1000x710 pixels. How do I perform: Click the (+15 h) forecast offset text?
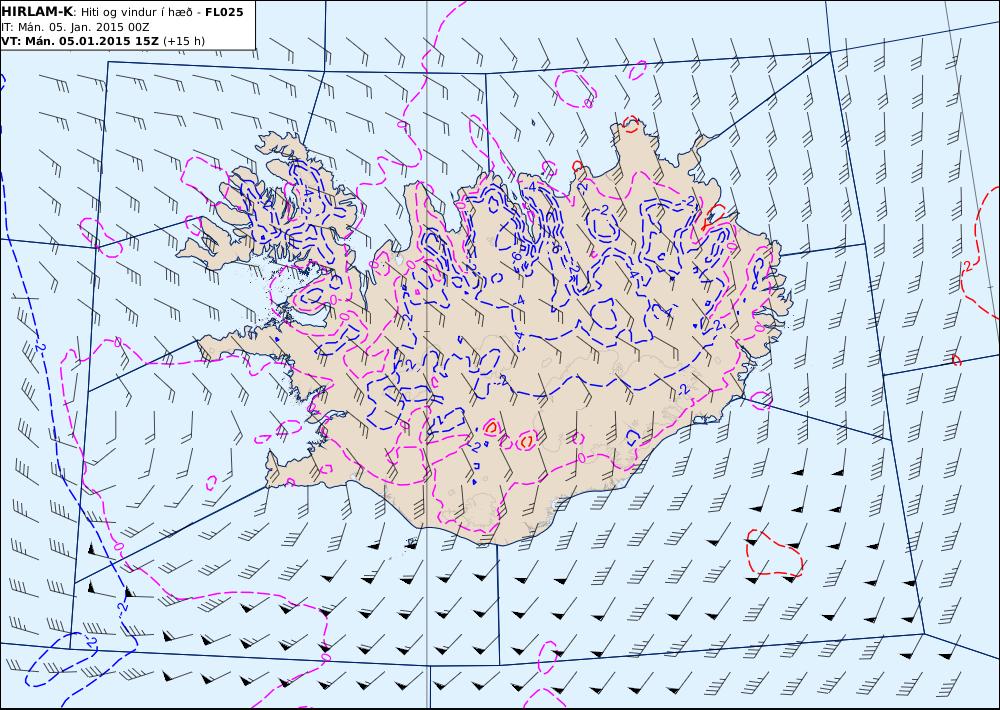coord(184,41)
